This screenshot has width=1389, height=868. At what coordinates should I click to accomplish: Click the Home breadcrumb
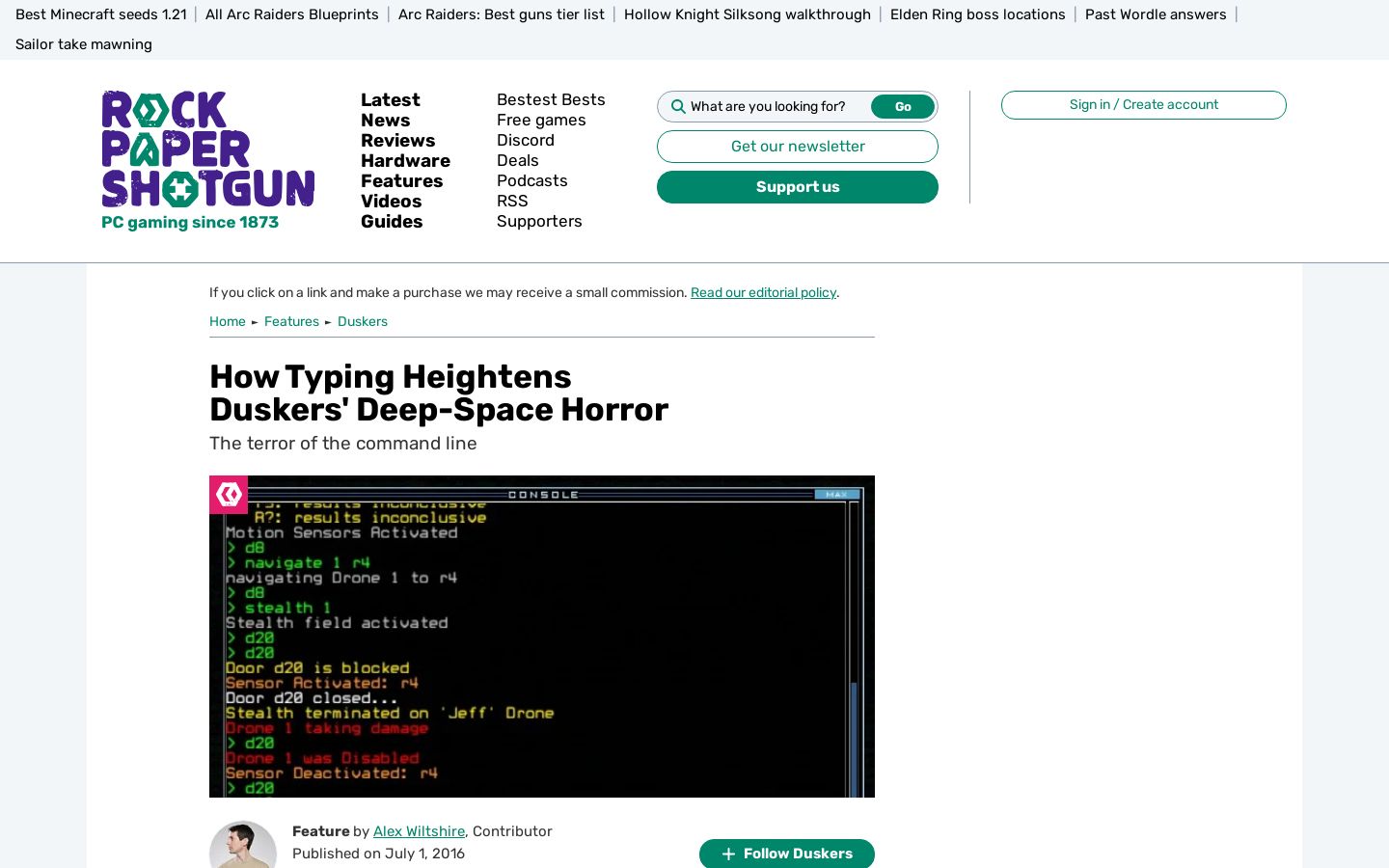[x=228, y=322]
